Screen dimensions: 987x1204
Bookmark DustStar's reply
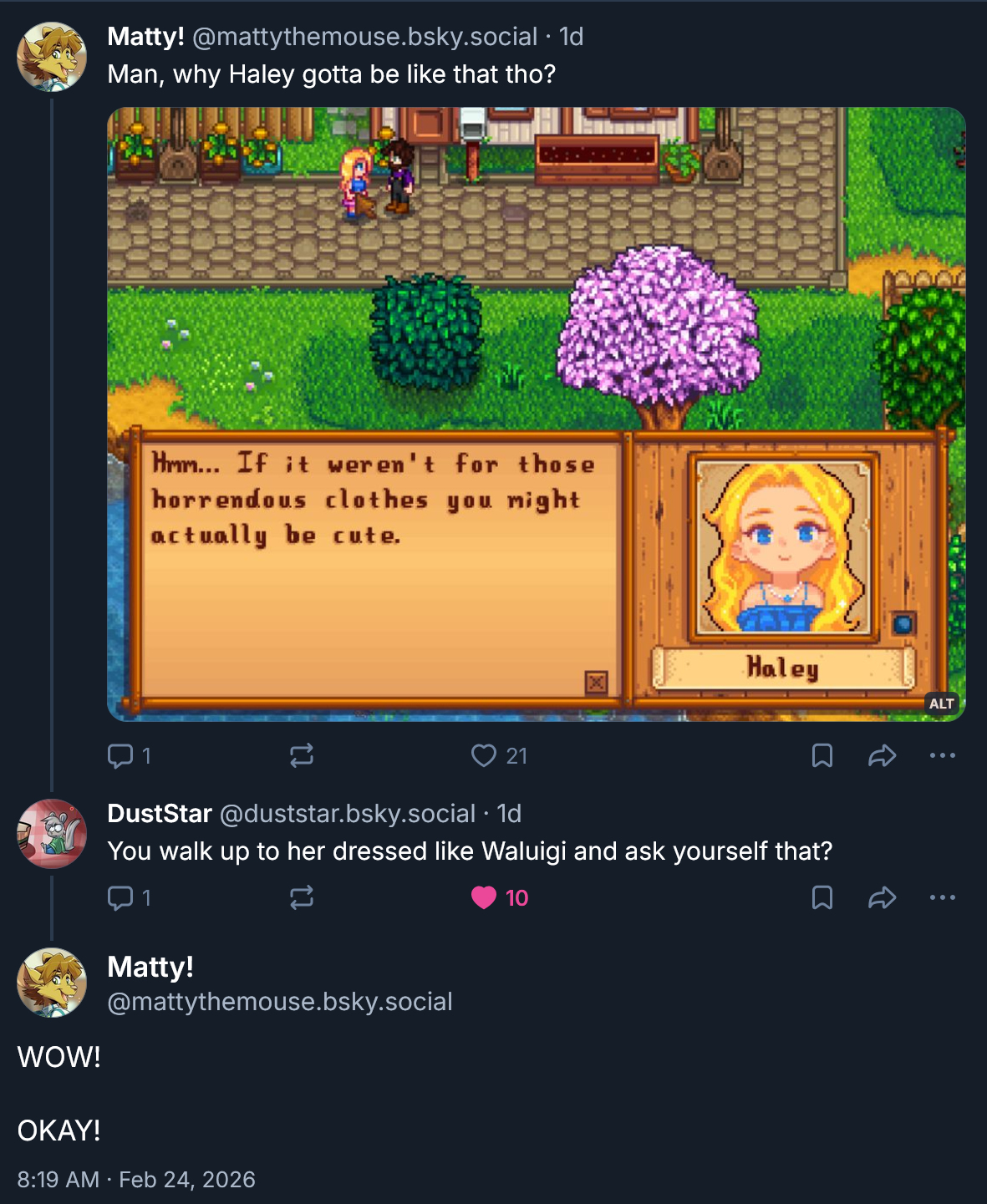(822, 898)
